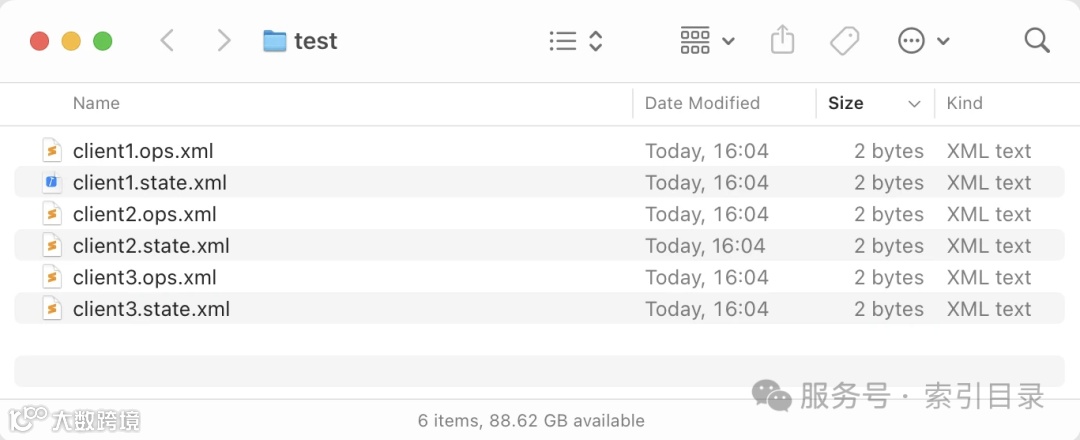Click the test folder icon in title
Image resolution: width=1080 pixels, height=440 pixels.
tap(275, 41)
